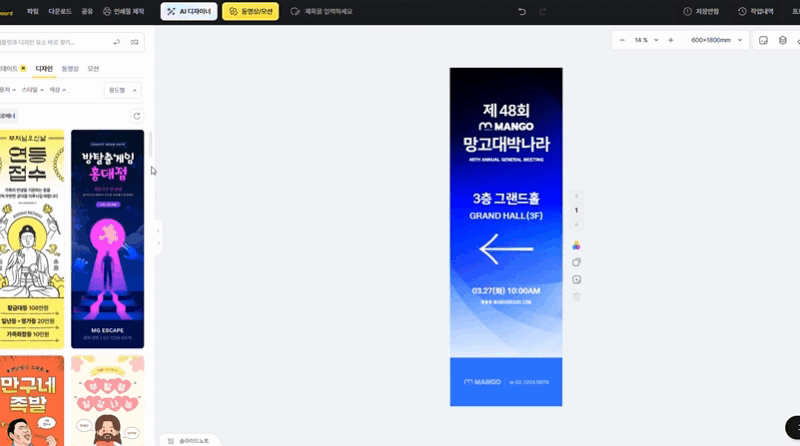Click the zoom in plus icon
This screenshot has height=446, width=800.
tap(671, 40)
